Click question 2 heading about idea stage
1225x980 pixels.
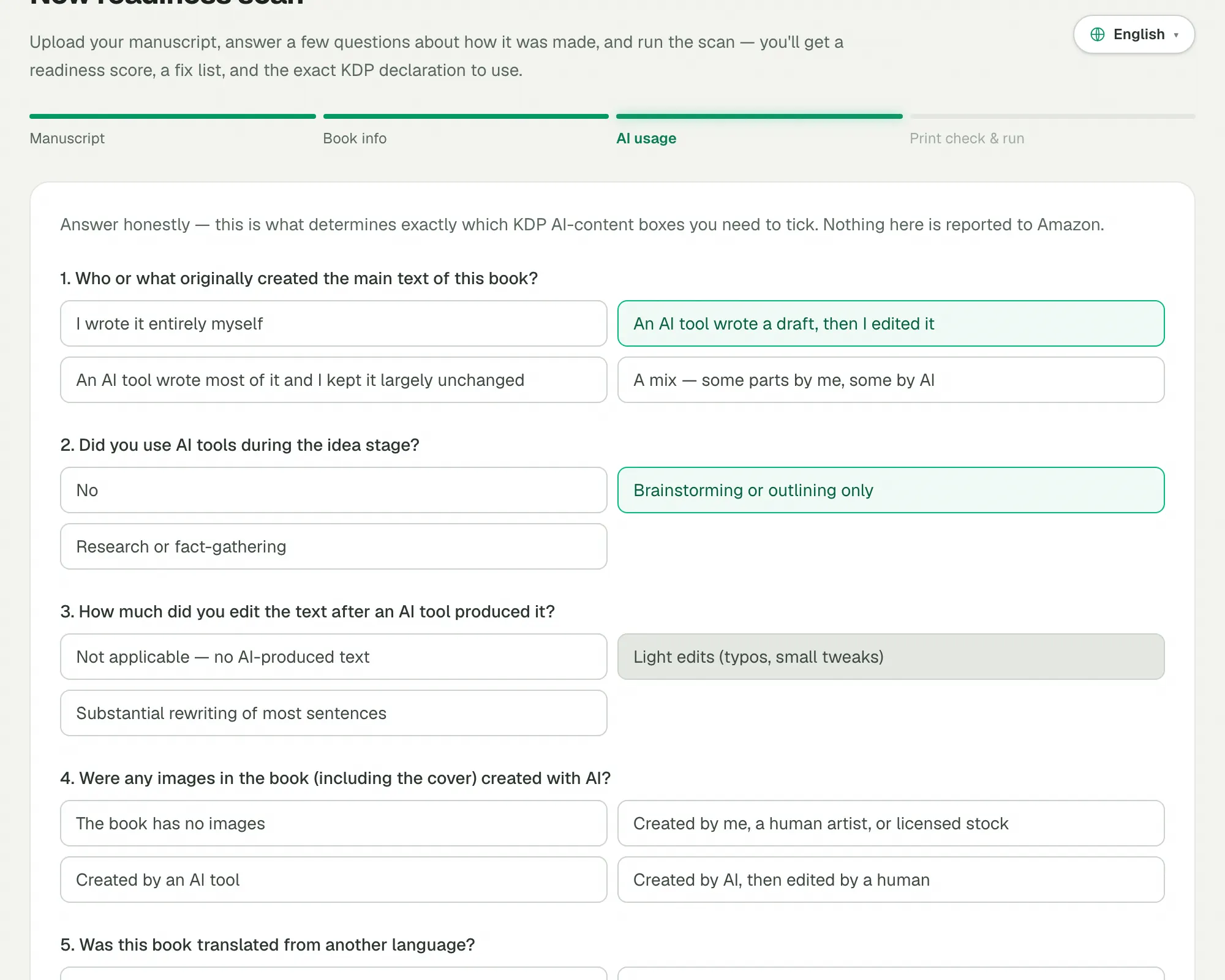click(x=239, y=445)
